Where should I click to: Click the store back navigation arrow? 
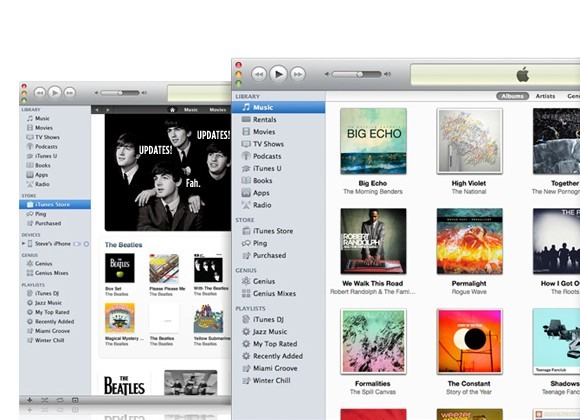coord(97,110)
